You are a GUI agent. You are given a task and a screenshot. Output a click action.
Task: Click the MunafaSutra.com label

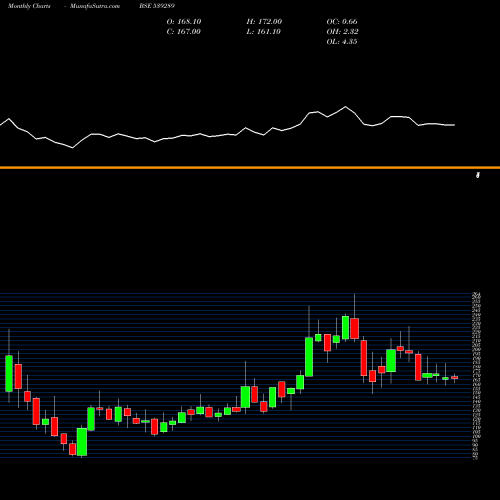[95, 6]
